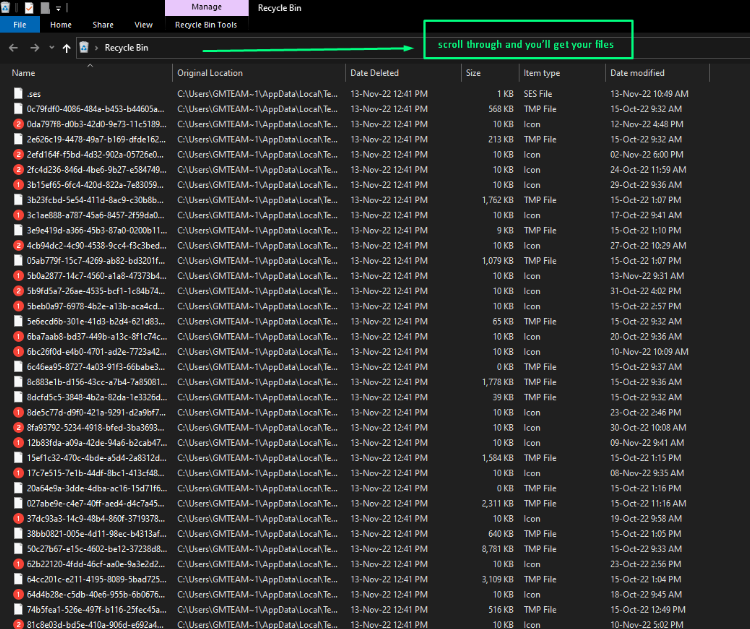
Task: Select icon of 3e9e419d-a366 file
Action: point(18,230)
